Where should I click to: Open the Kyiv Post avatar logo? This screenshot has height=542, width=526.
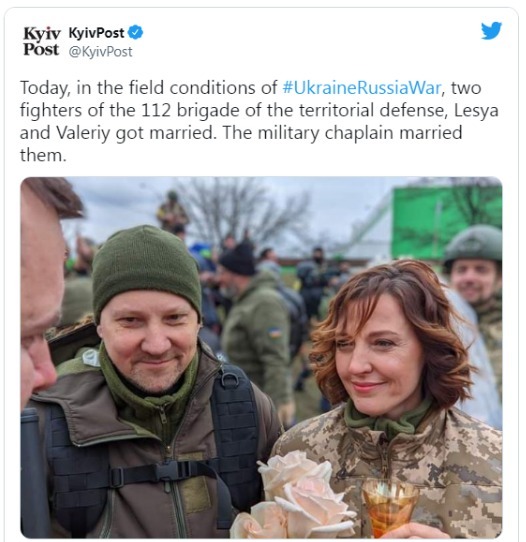[x=41, y=41]
